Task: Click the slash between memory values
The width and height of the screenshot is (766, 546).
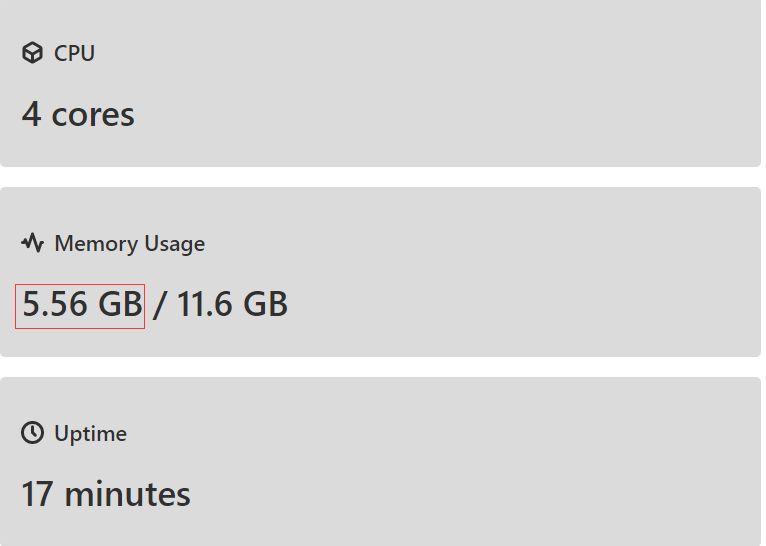Action: click(159, 305)
